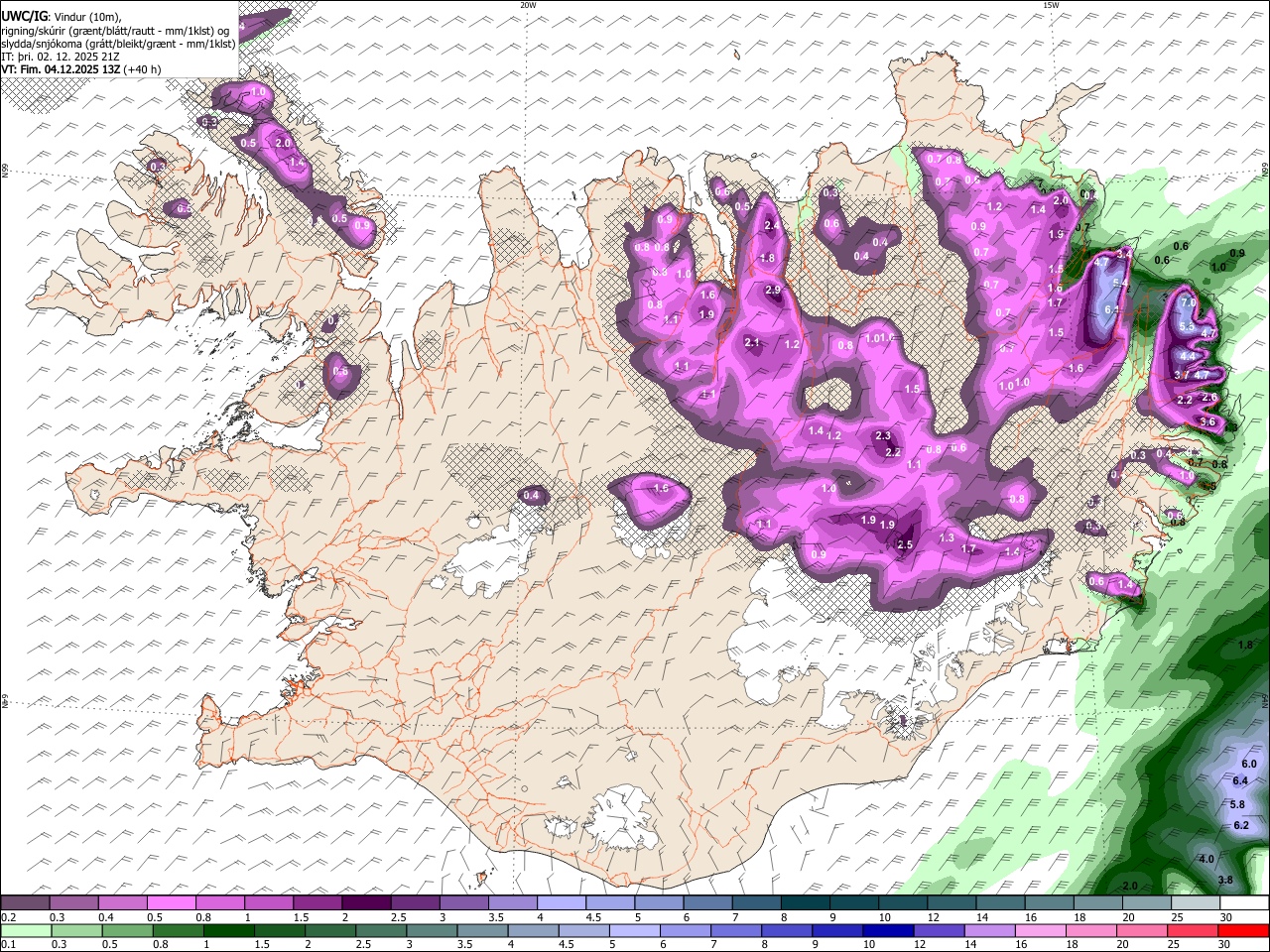Pick lower legend row swatch labelled 5
1270x952 pixels.
tap(633, 930)
